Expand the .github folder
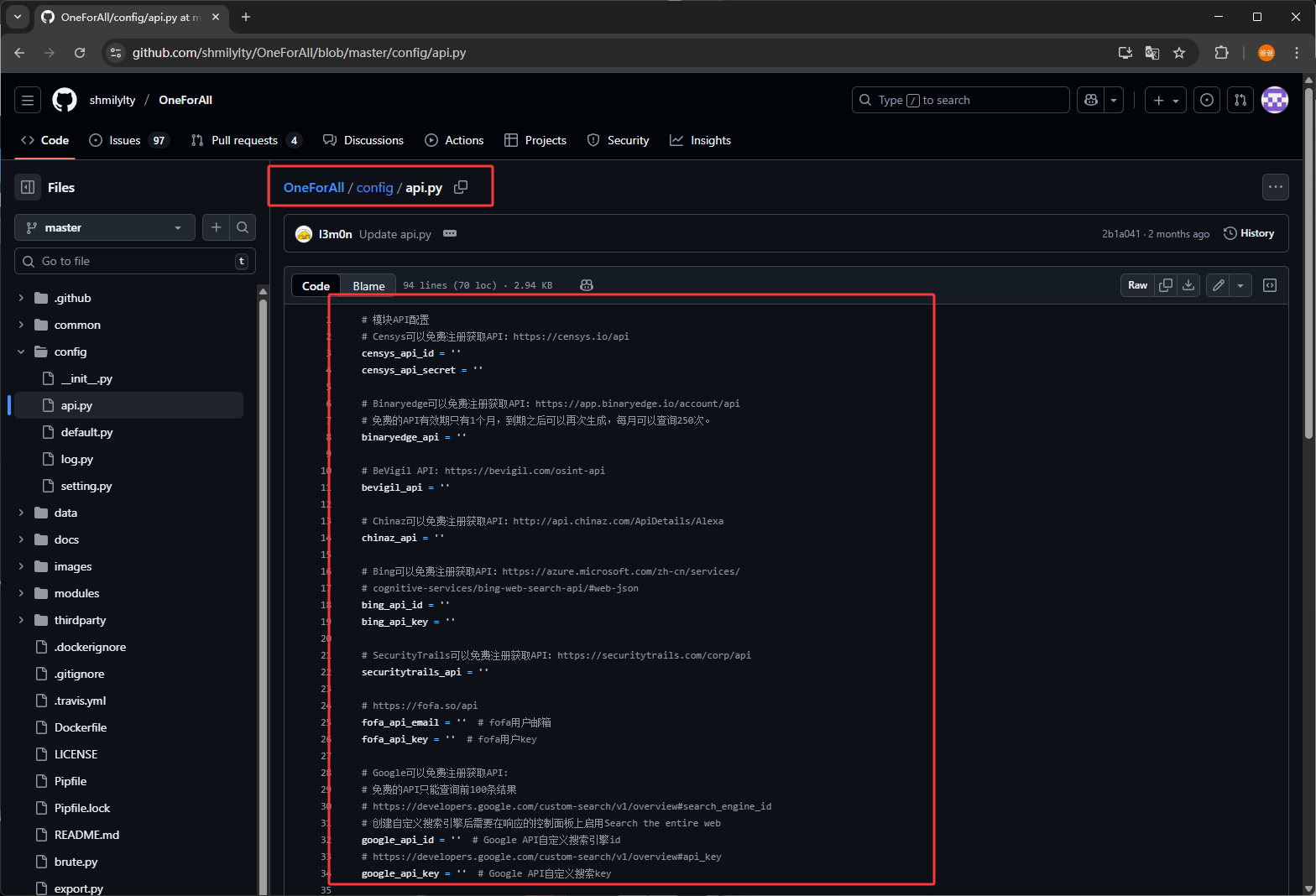 [x=21, y=298]
